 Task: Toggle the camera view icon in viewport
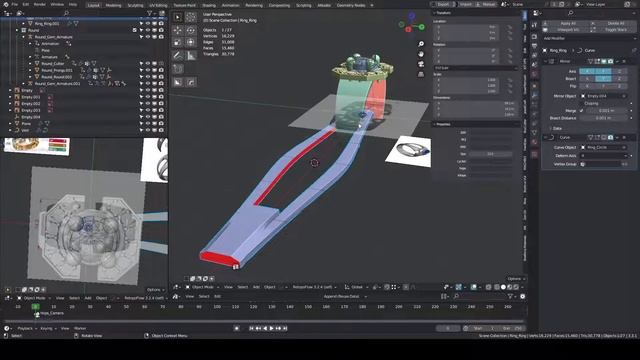coord(421,64)
